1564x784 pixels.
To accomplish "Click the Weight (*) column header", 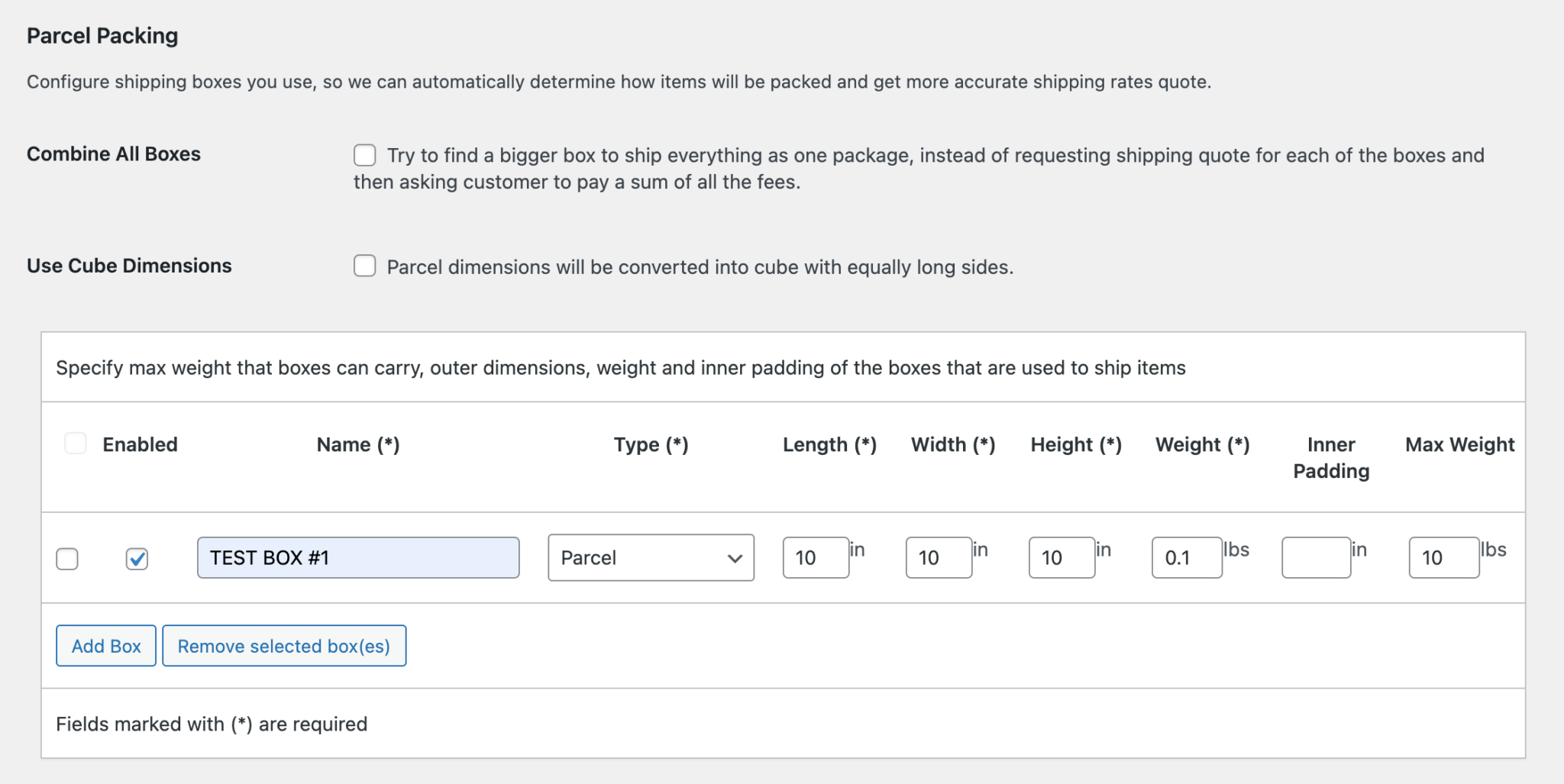I will point(1202,444).
